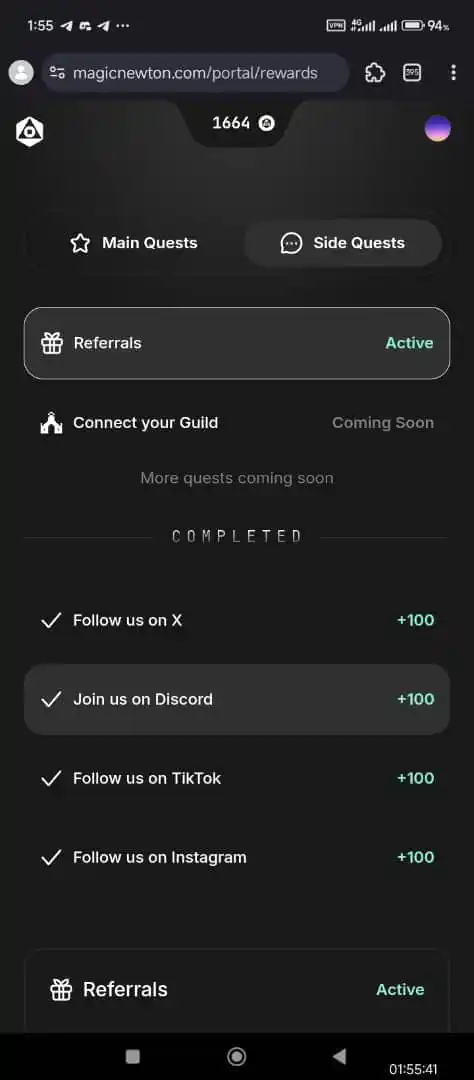Expand the bottom Referrals card
474x1080 pixels.
[237, 990]
